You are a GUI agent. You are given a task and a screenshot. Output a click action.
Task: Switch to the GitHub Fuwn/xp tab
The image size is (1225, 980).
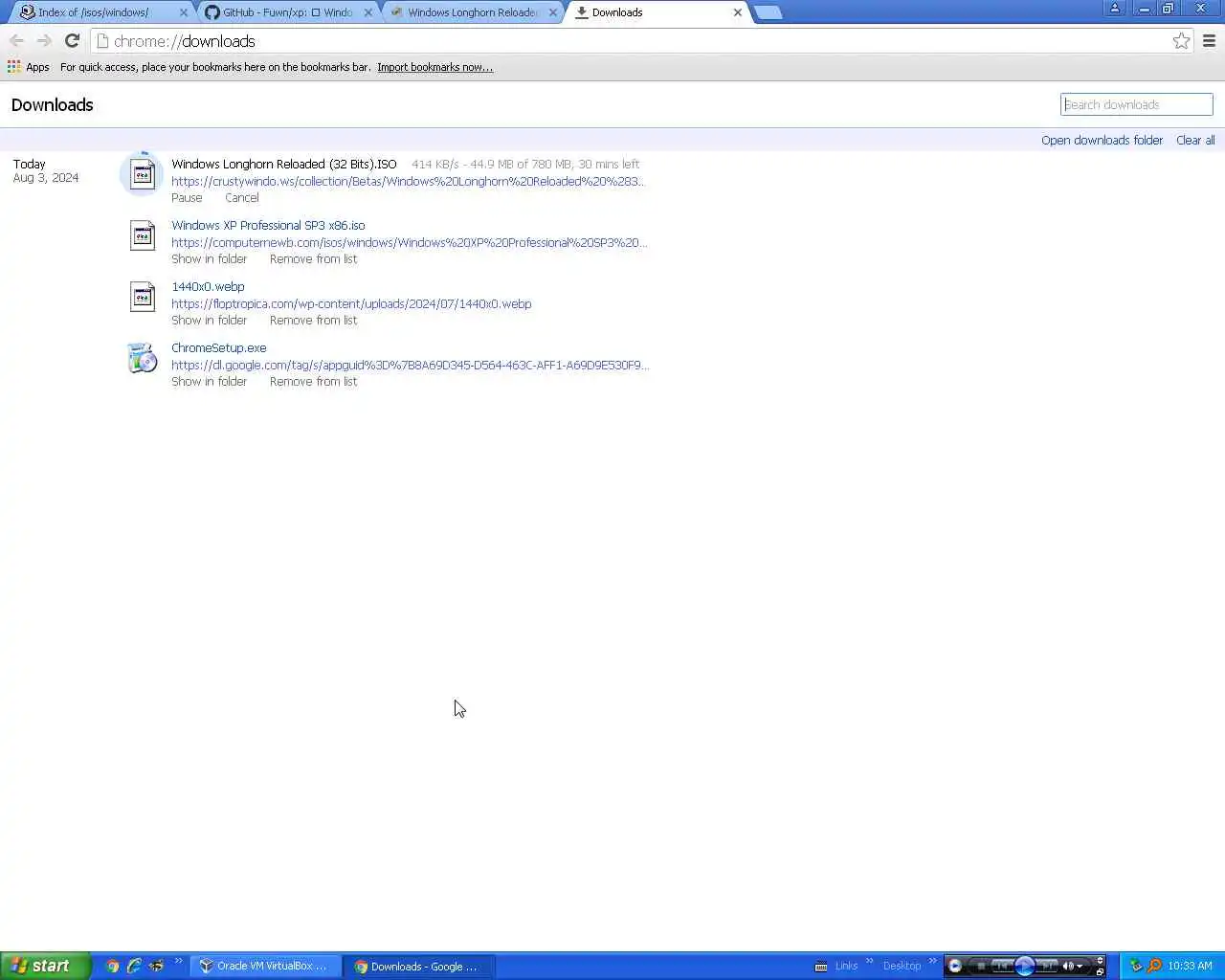click(287, 12)
